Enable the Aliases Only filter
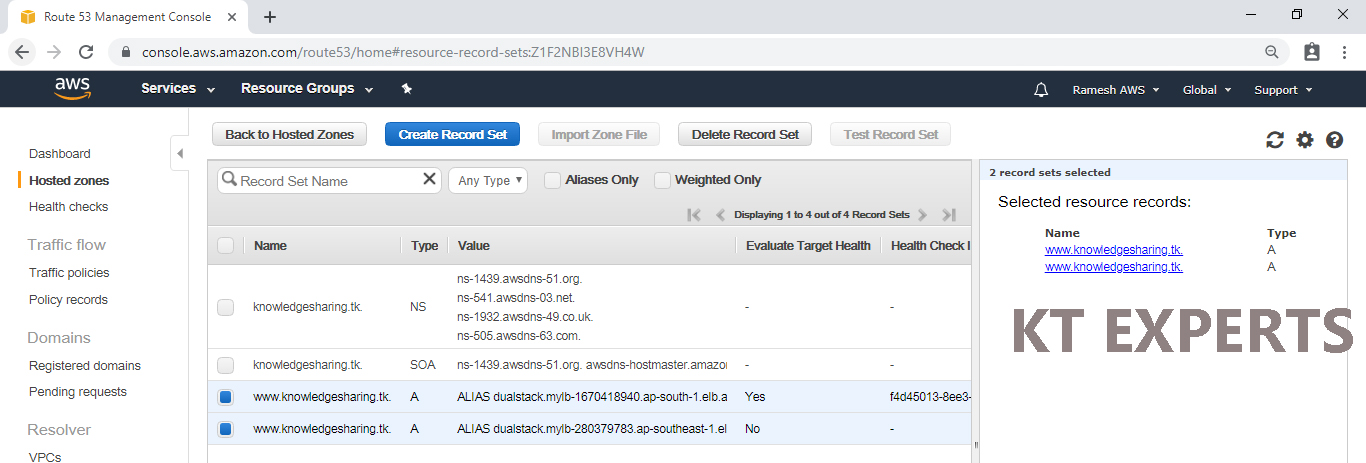The image size is (1366, 463). [x=552, y=180]
